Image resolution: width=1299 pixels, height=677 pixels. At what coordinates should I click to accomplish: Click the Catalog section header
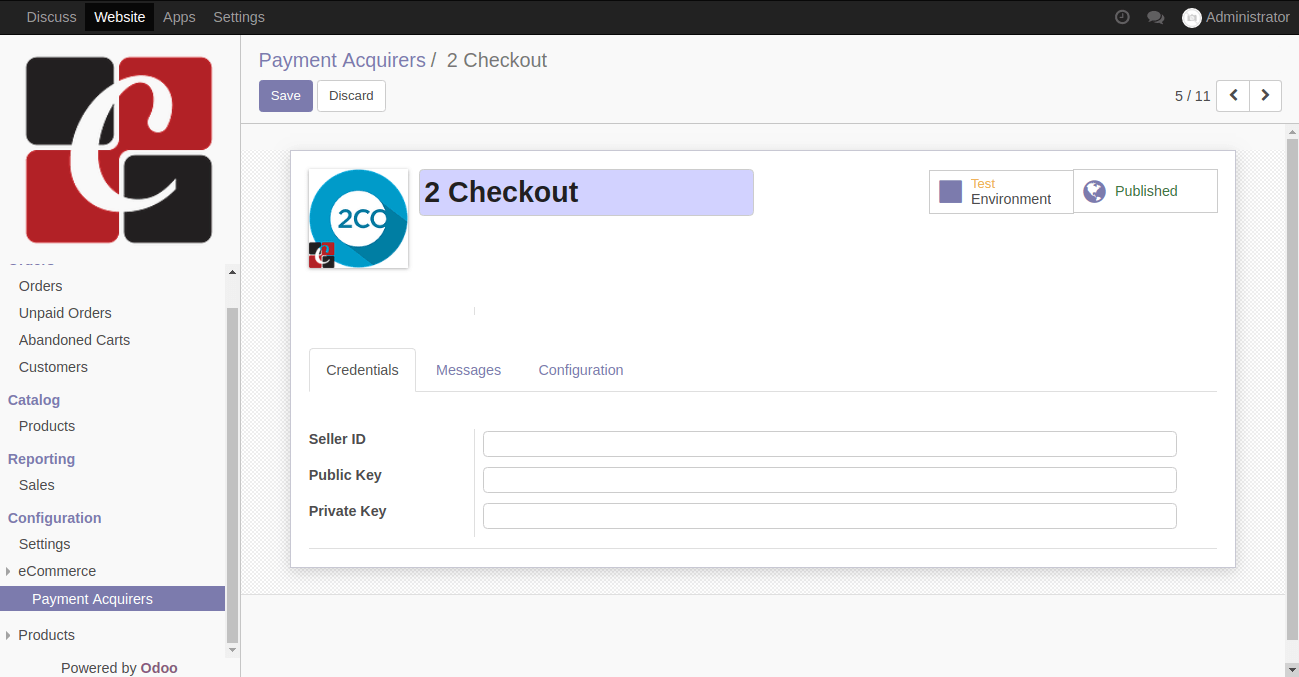[x=34, y=400]
